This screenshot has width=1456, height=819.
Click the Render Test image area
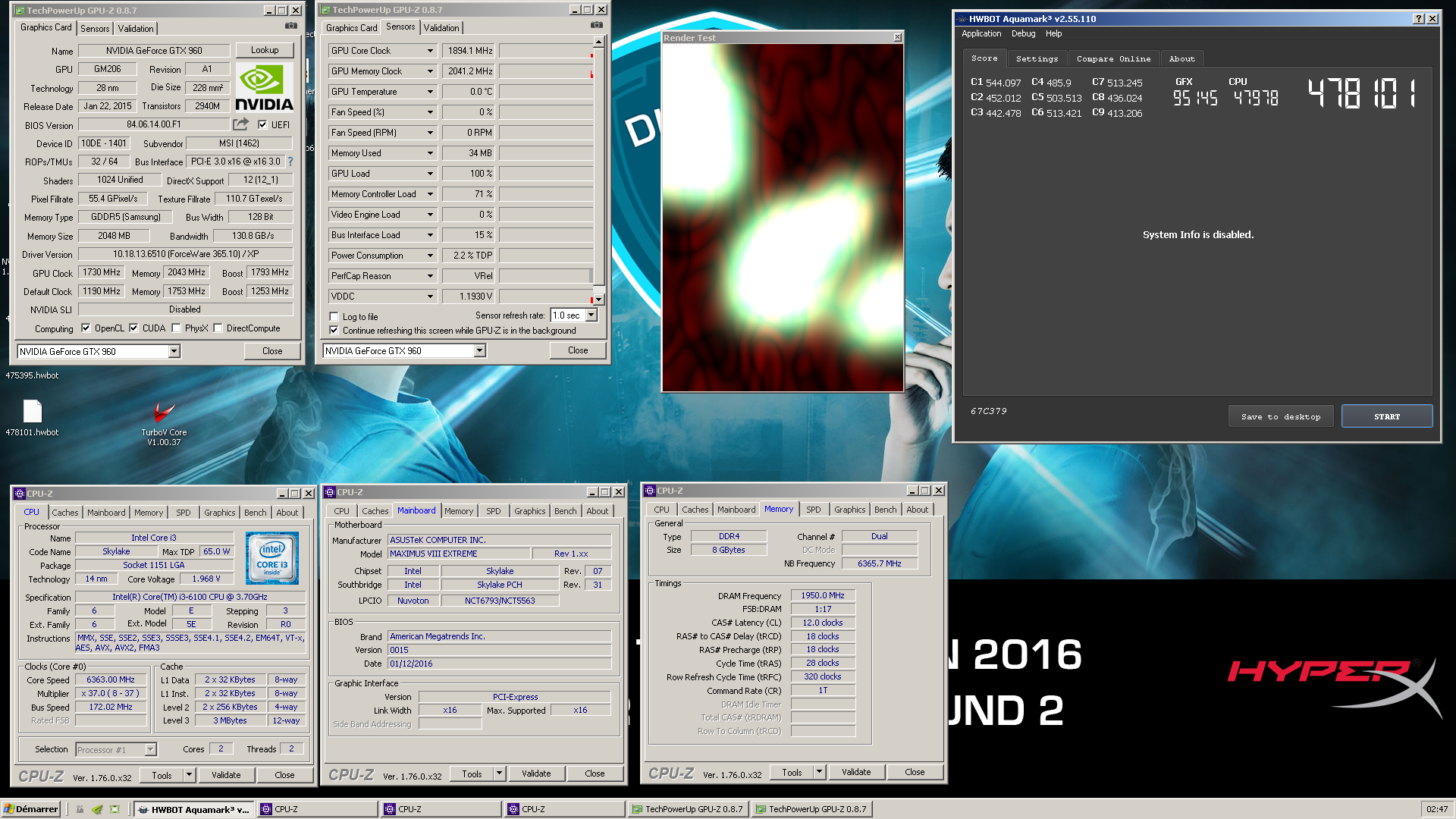[783, 217]
